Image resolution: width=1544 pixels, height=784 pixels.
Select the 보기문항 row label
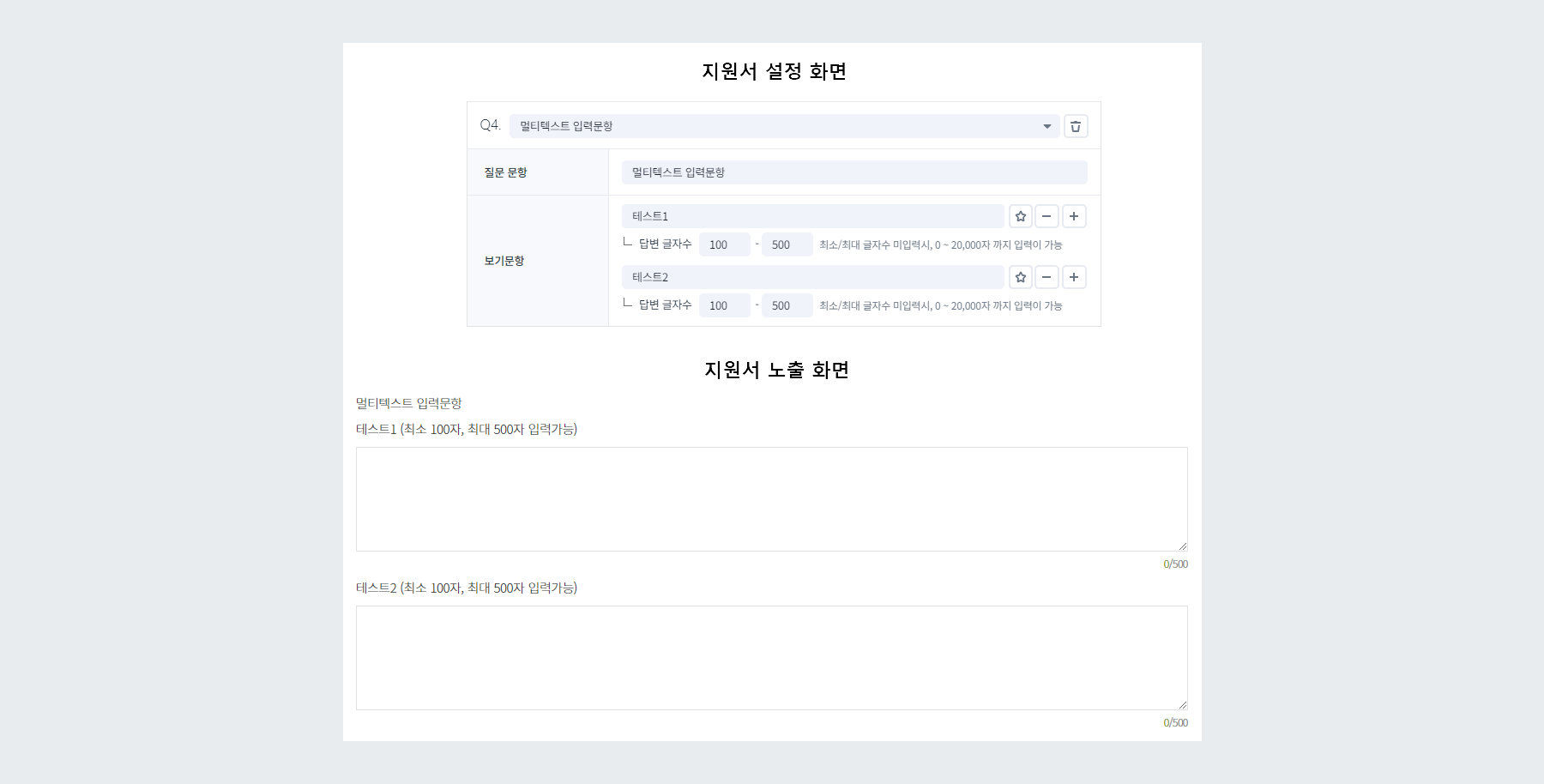click(504, 261)
